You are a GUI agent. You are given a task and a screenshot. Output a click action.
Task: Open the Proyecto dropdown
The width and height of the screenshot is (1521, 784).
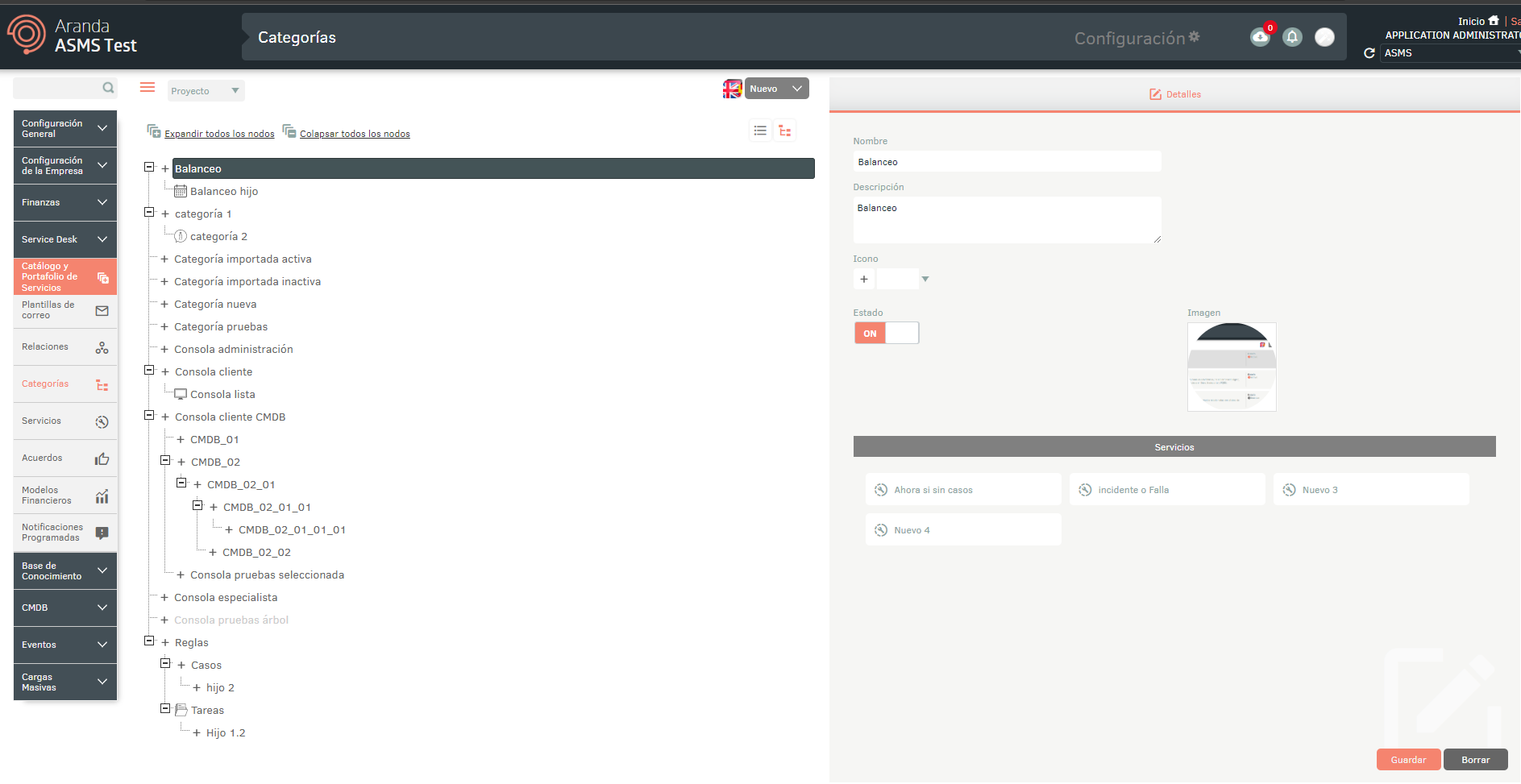[206, 91]
